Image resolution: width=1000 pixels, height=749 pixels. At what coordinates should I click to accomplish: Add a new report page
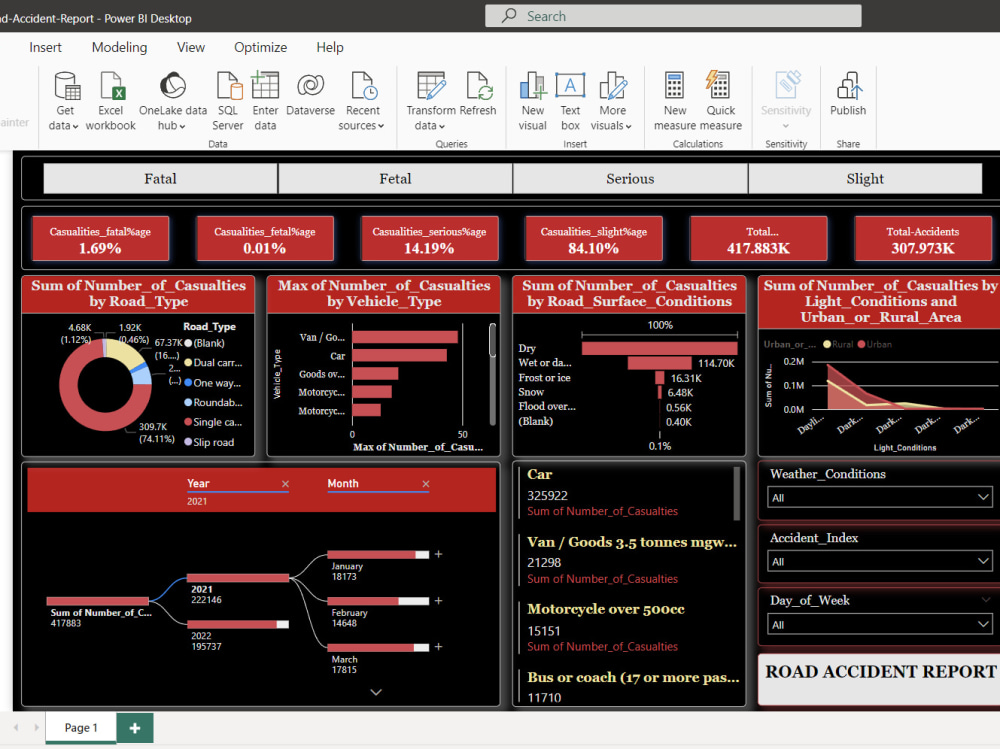135,727
